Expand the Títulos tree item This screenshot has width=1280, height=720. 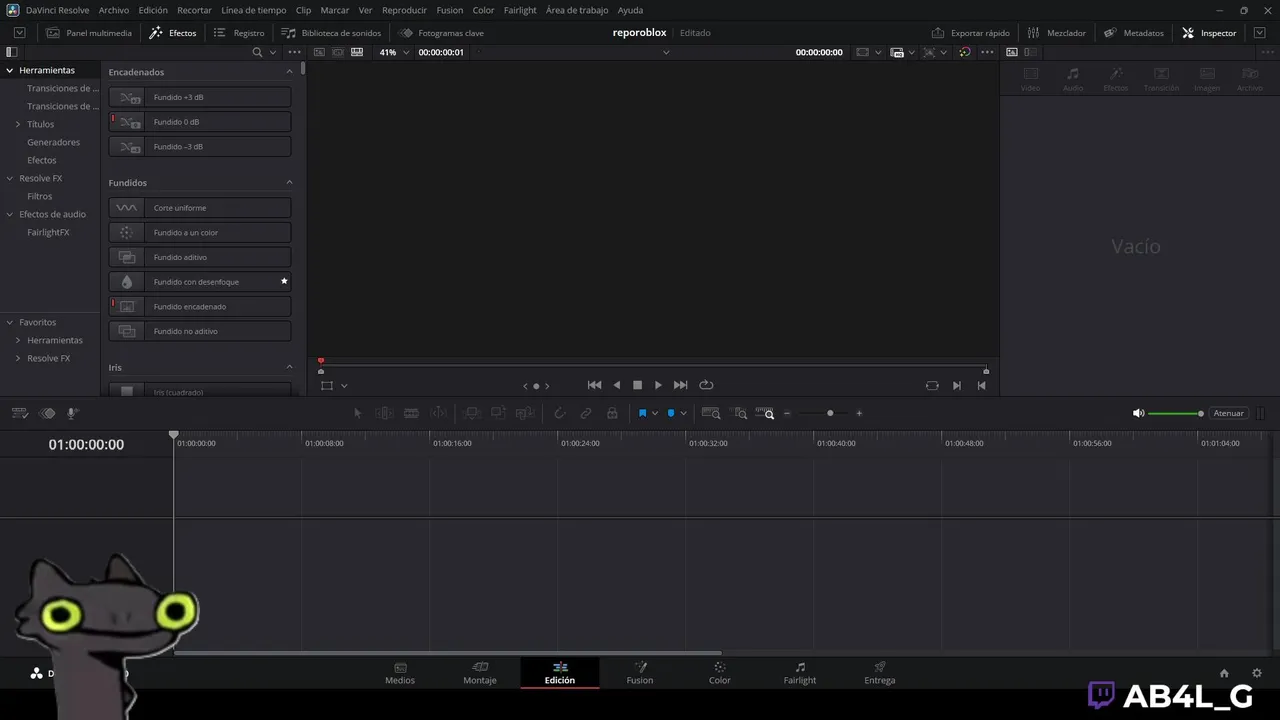[18, 124]
